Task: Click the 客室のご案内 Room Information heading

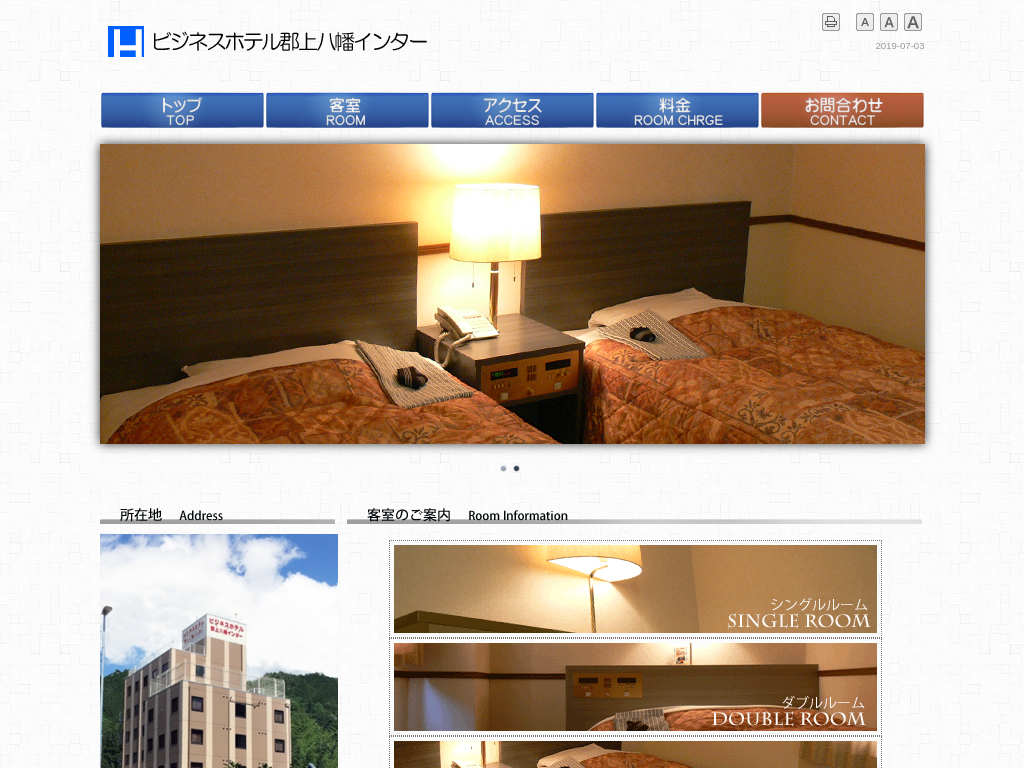Action: (x=468, y=515)
